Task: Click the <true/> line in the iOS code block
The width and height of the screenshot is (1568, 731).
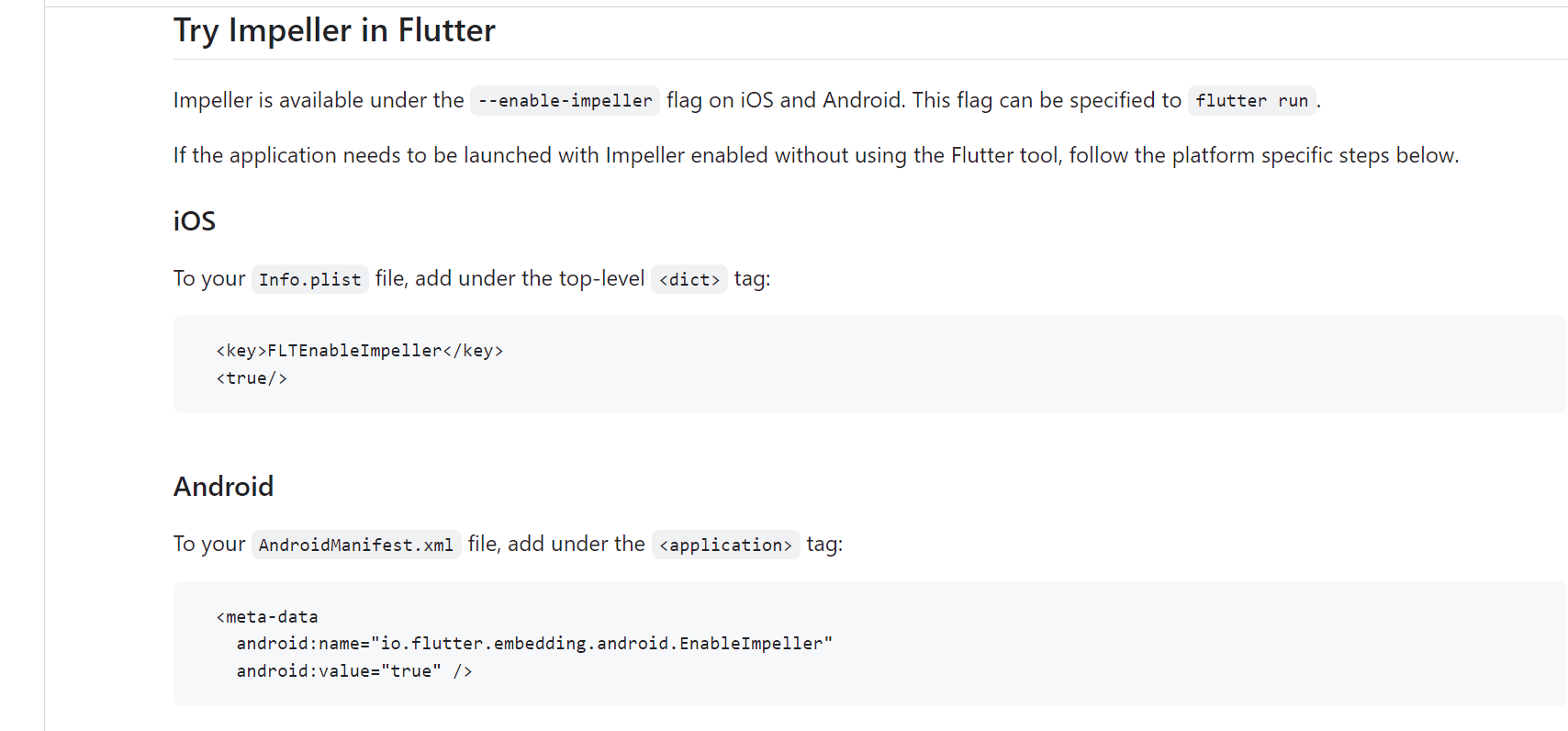Action: coord(252,378)
